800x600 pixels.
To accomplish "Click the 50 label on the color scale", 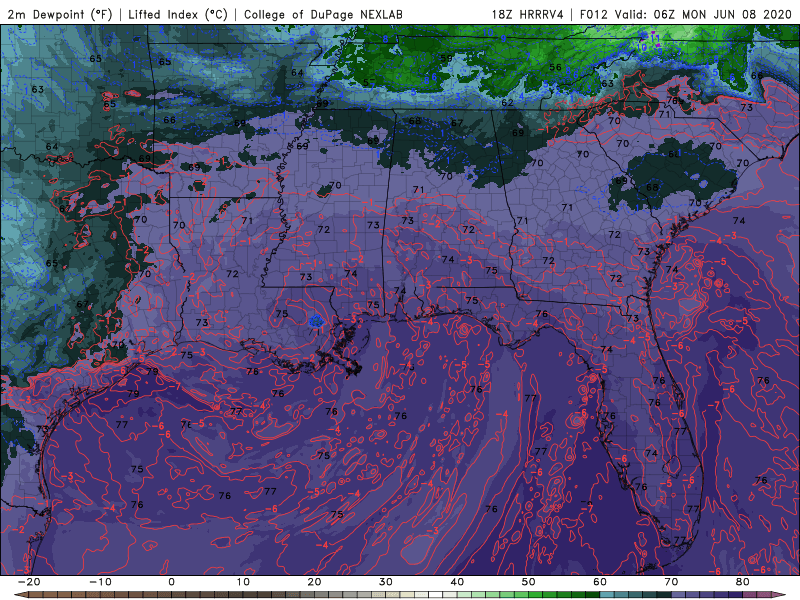I will pos(529,582).
